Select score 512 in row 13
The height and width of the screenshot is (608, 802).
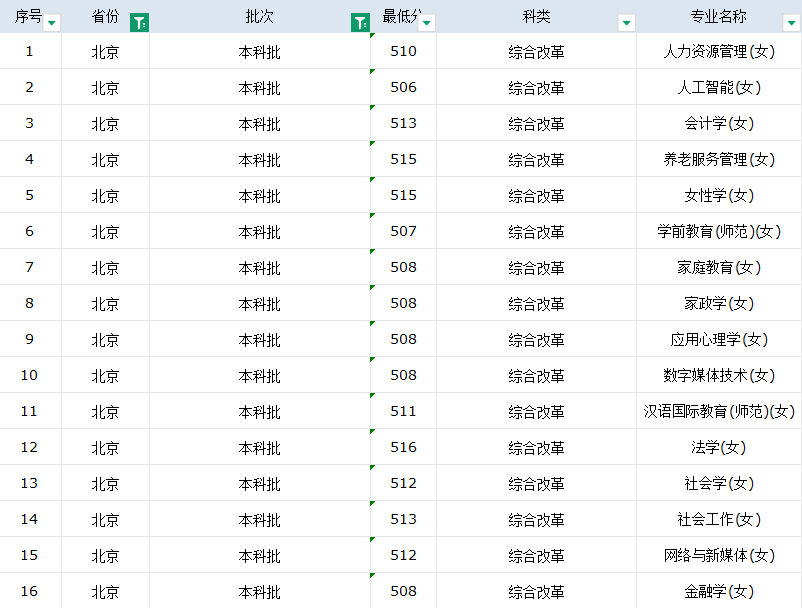(x=404, y=483)
